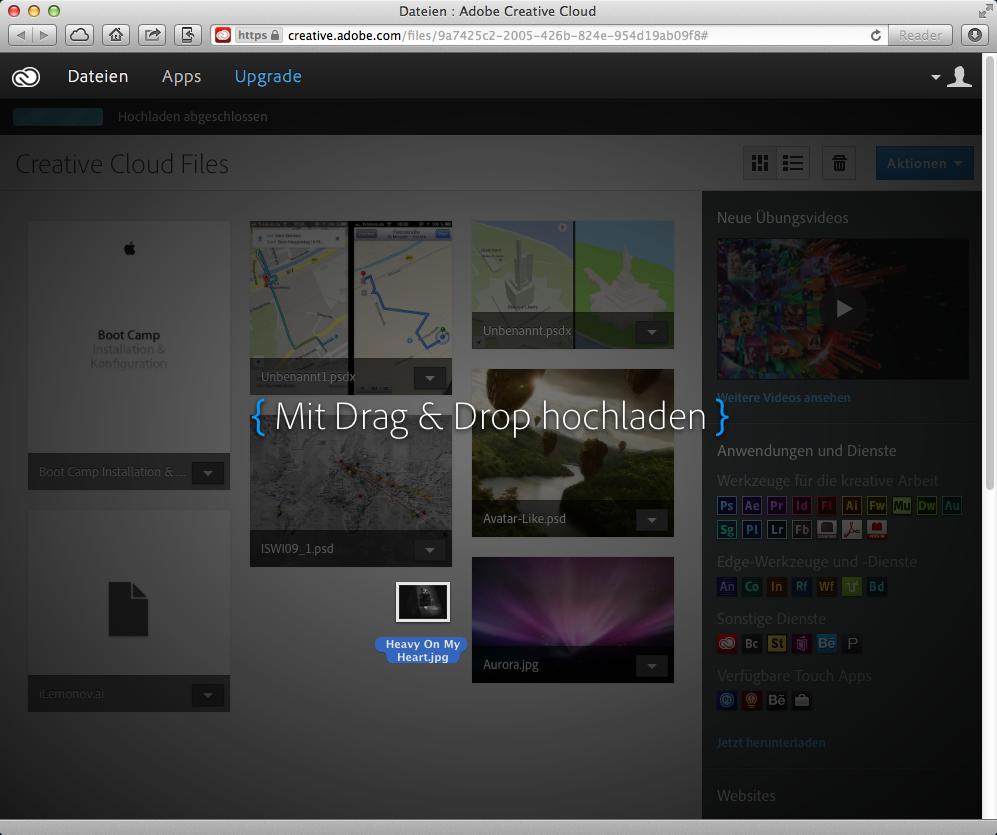Open the Illustrator (Ai) icon
The width and height of the screenshot is (997, 835).
click(851, 506)
